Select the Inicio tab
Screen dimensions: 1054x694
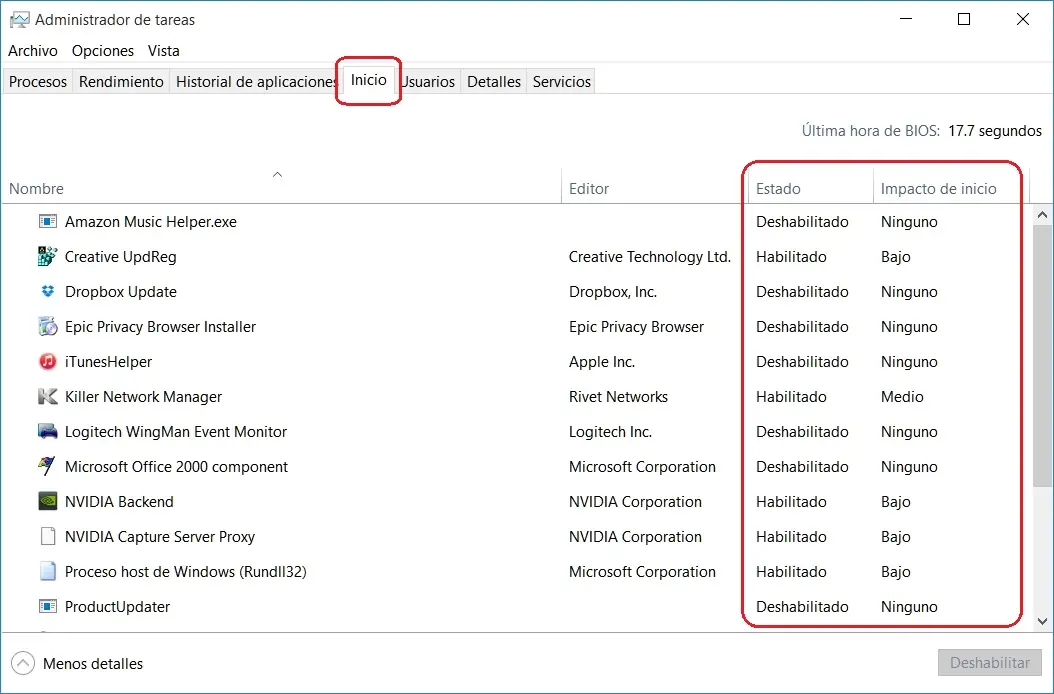click(x=368, y=80)
